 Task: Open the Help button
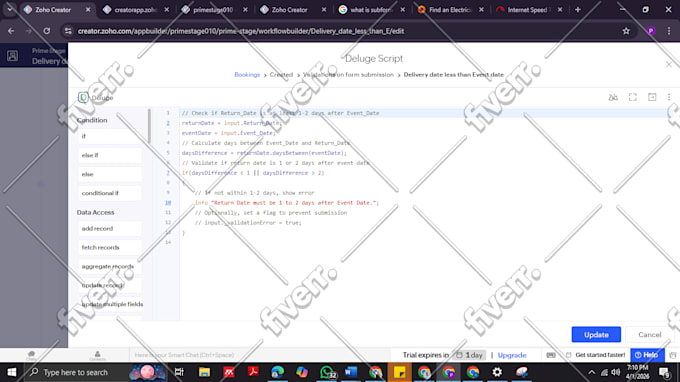(x=647, y=355)
